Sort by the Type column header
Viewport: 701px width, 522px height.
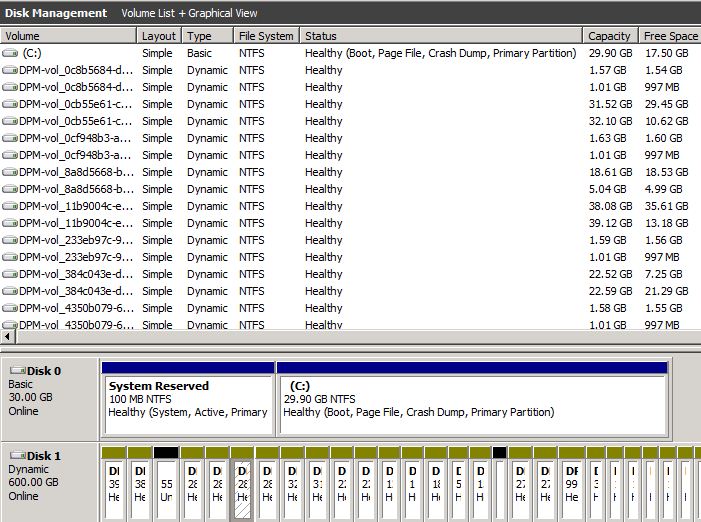point(207,36)
